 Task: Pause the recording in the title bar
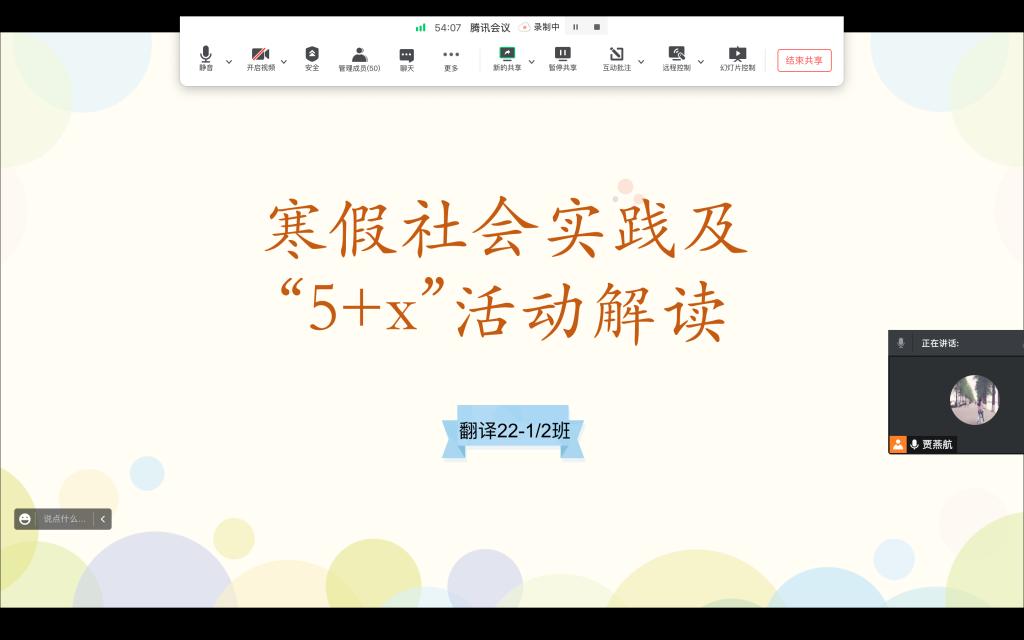(x=576, y=27)
